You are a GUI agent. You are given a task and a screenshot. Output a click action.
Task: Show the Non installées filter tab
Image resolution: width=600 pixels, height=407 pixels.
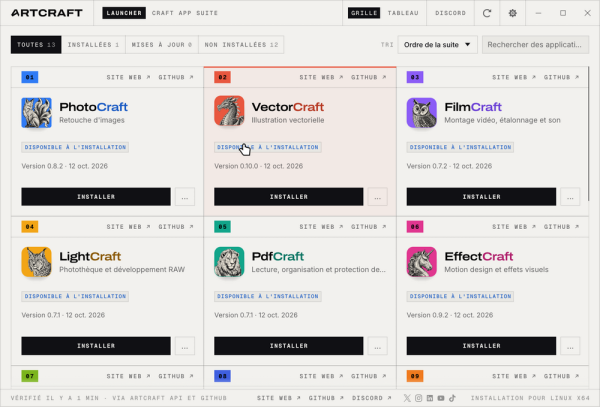point(241,45)
